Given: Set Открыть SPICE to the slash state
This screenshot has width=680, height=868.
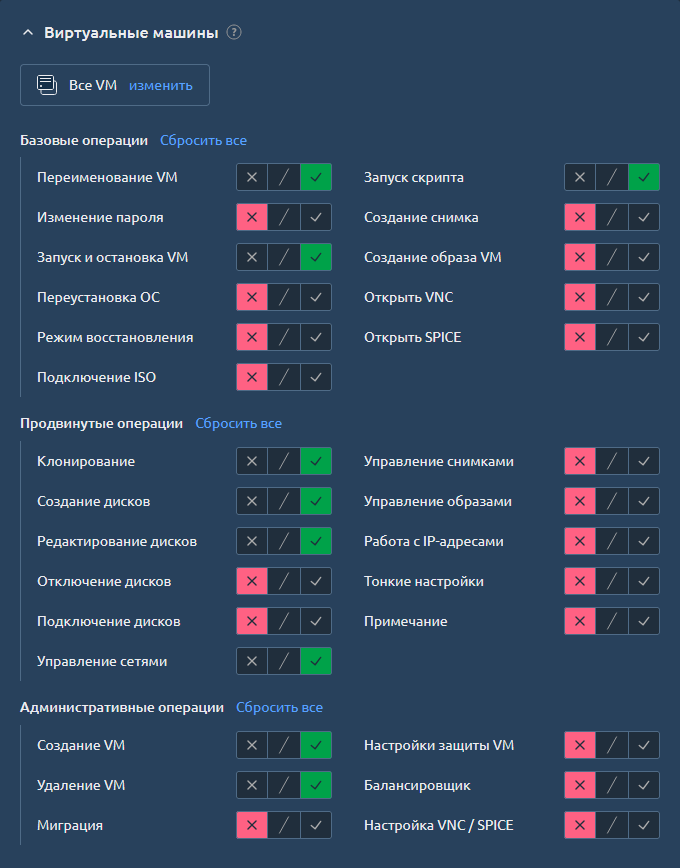Looking at the screenshot, I should coord(612,337).
